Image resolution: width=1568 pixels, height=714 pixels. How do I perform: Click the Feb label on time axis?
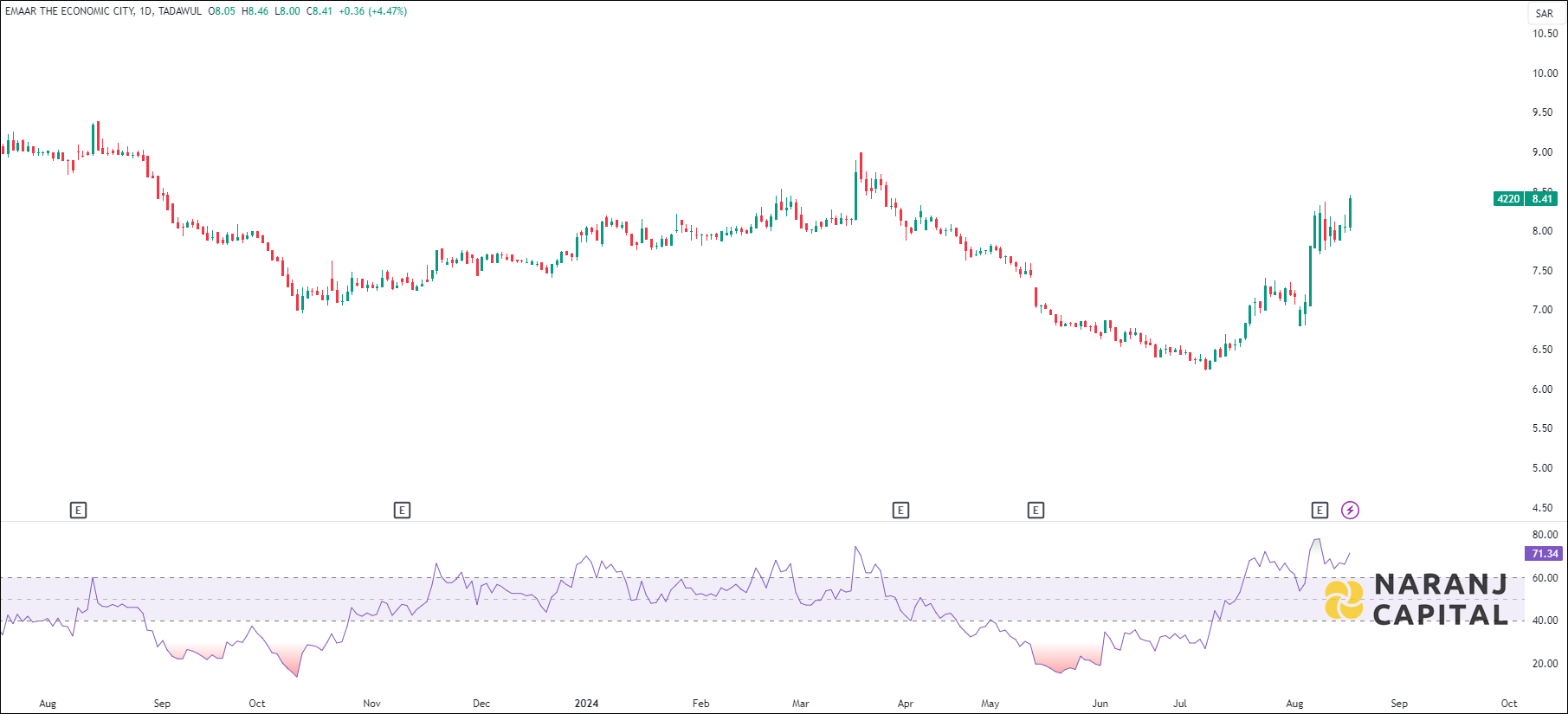click(701, 704)
